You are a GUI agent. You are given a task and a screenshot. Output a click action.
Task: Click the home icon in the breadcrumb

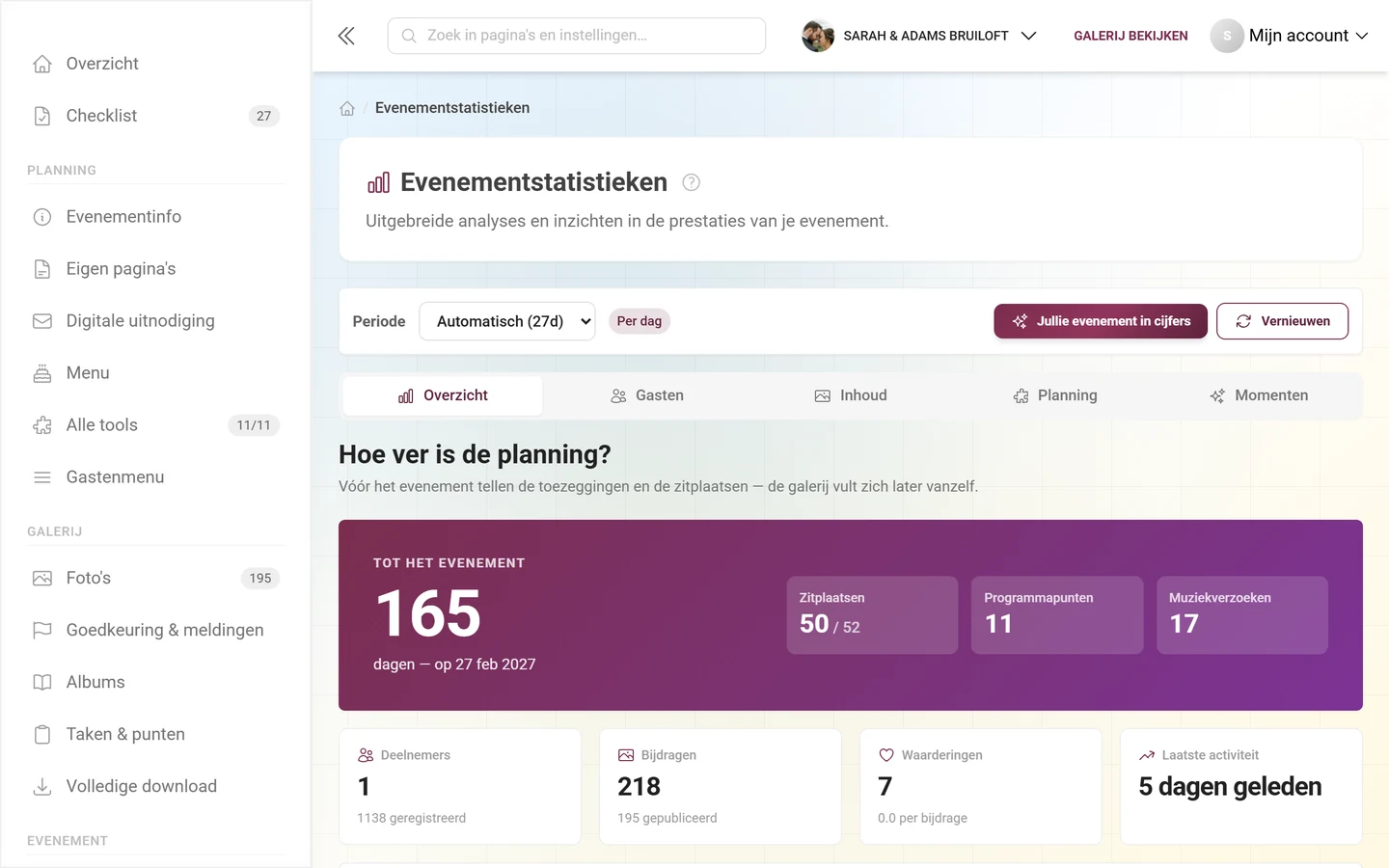pos(347,108)
